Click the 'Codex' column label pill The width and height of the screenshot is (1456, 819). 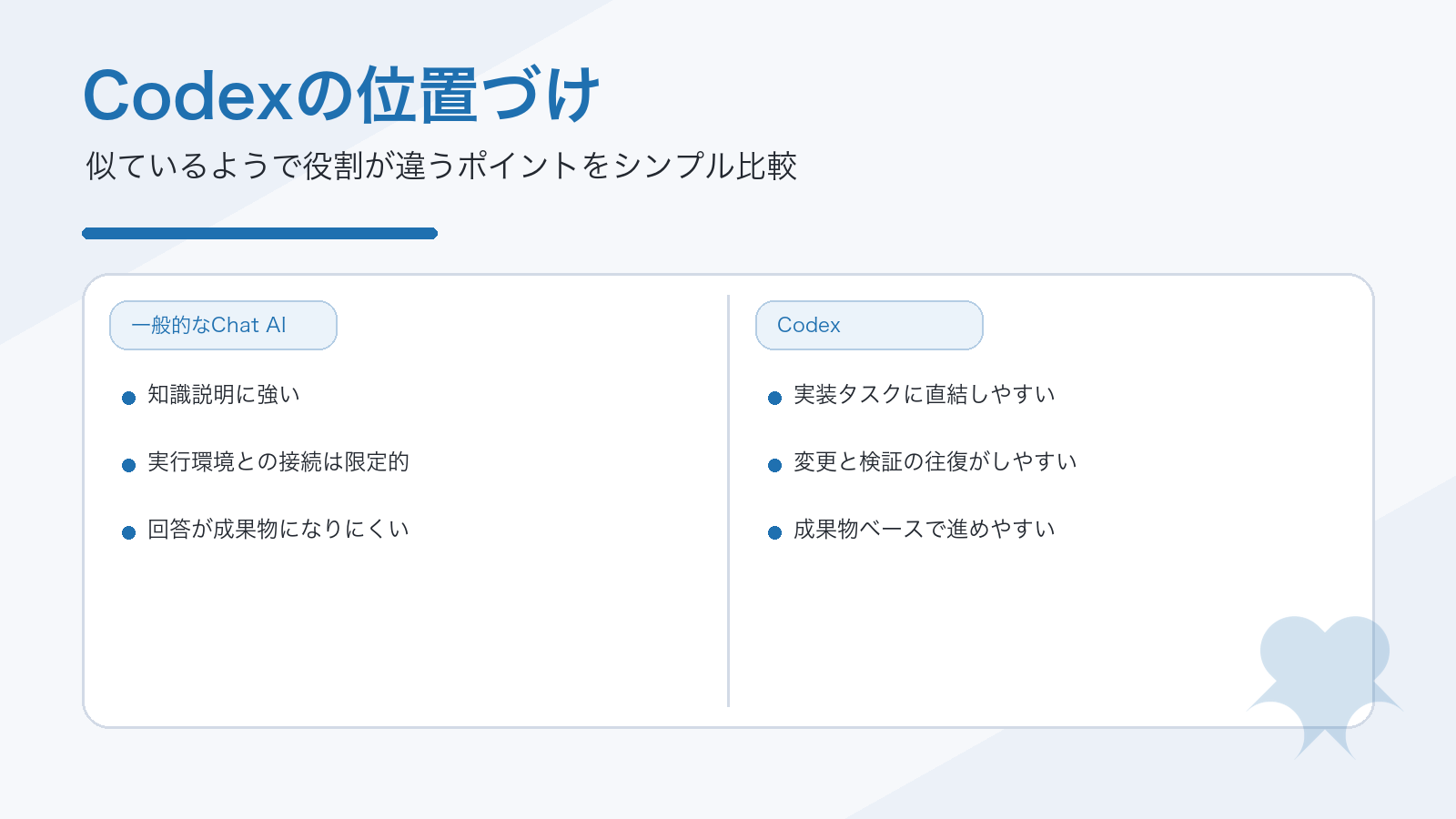click(x=869, y=325)
